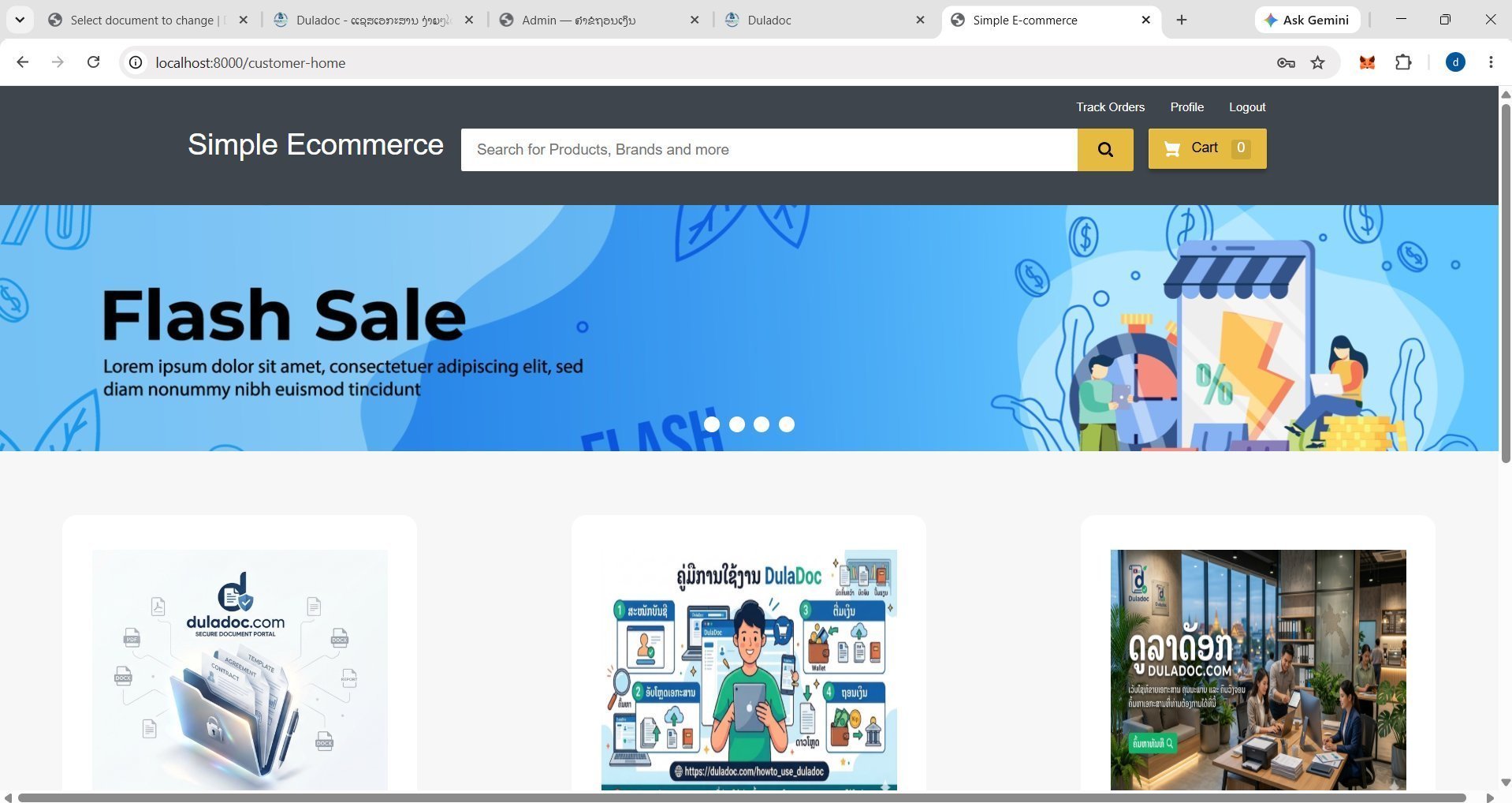1512x803 pixels.
Task: Click the horizontal scrollbar thumb at bottom
Action: (741, 797)
